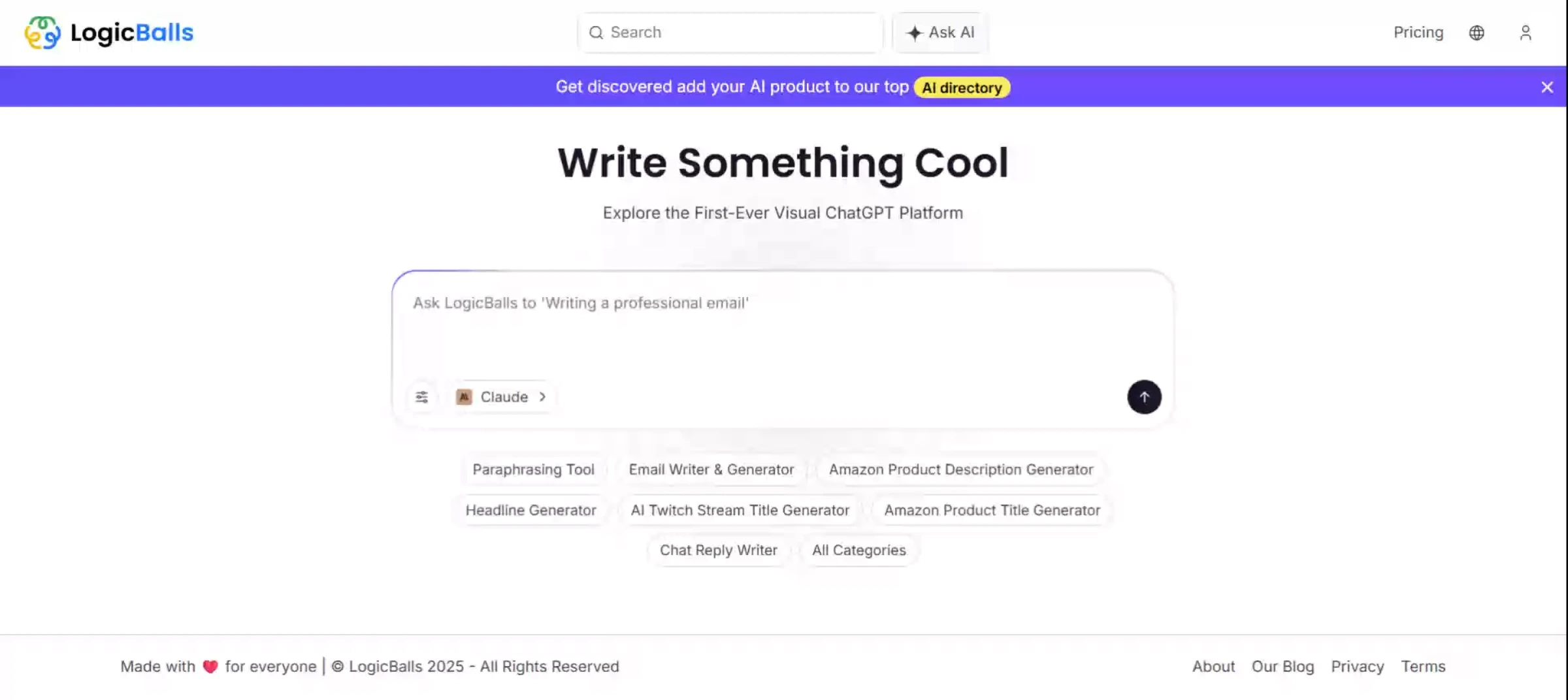Open the user account profile icon
This screenshot has height=700, width=1568.
pyautogui.click(x=1526, y=33)
